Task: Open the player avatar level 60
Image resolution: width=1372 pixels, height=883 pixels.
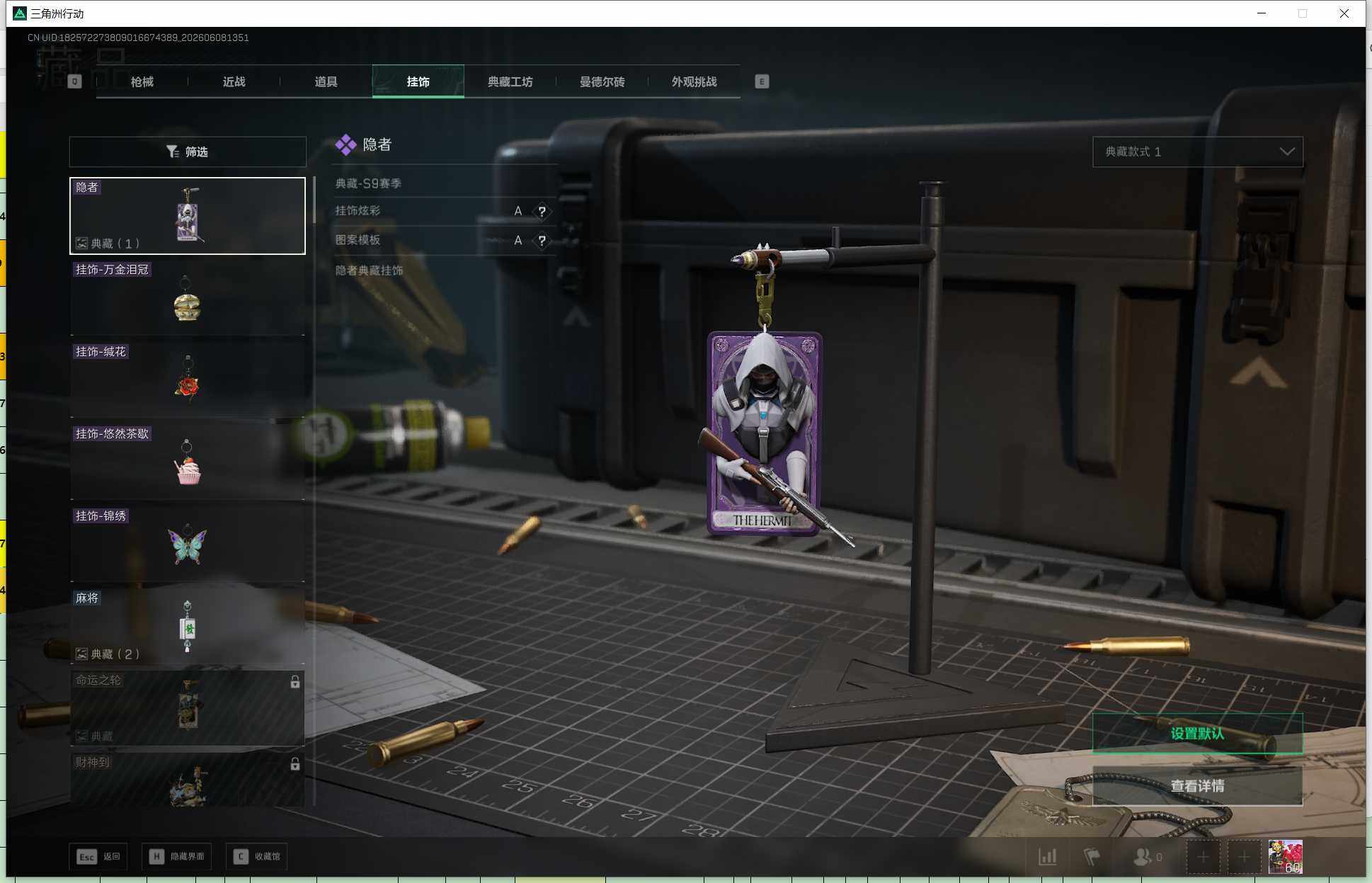Action: [x=1285, y=857]
